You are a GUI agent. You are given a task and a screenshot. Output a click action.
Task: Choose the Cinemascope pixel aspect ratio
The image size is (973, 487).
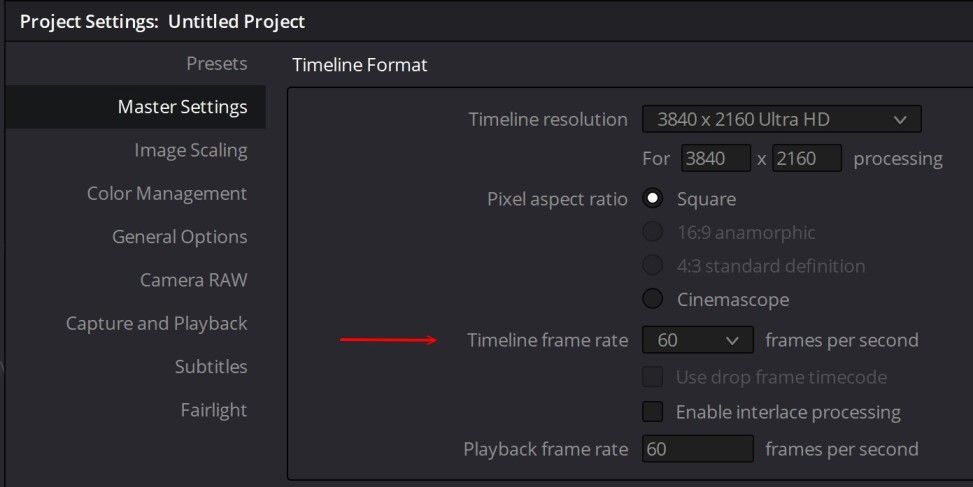(653, 299)
